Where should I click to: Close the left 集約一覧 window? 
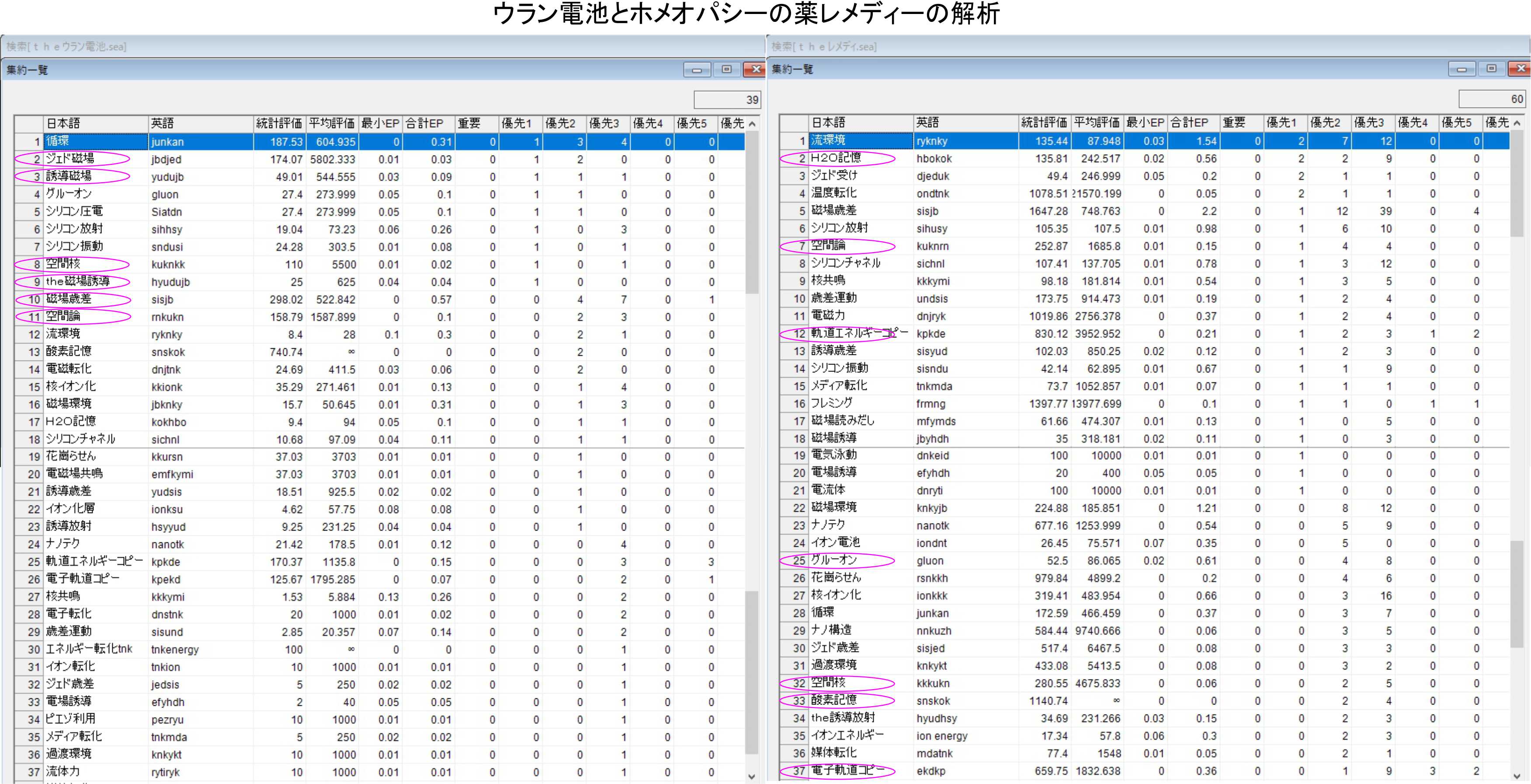[755, 70]
